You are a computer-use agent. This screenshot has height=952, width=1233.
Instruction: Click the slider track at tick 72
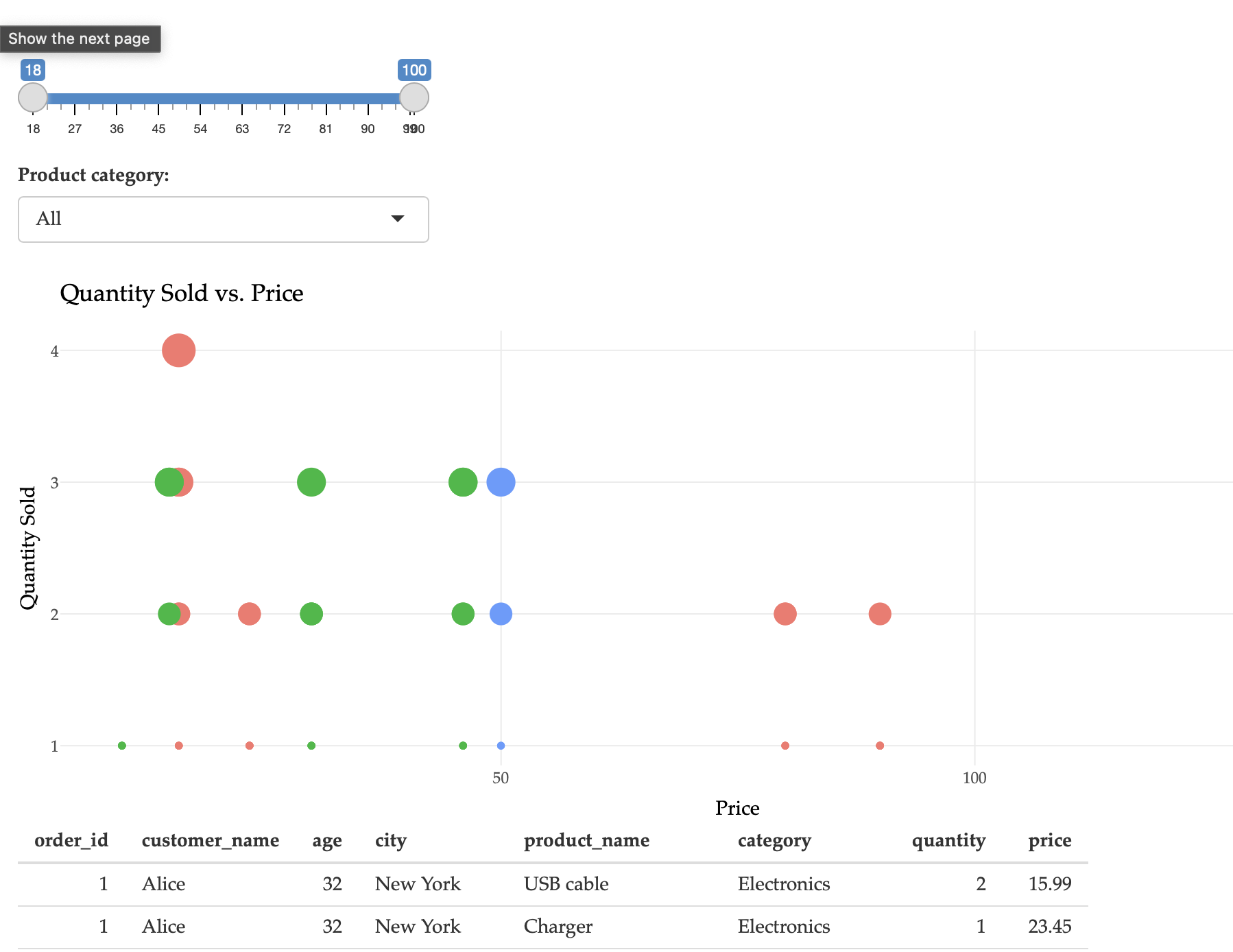(x=284, y=99)
